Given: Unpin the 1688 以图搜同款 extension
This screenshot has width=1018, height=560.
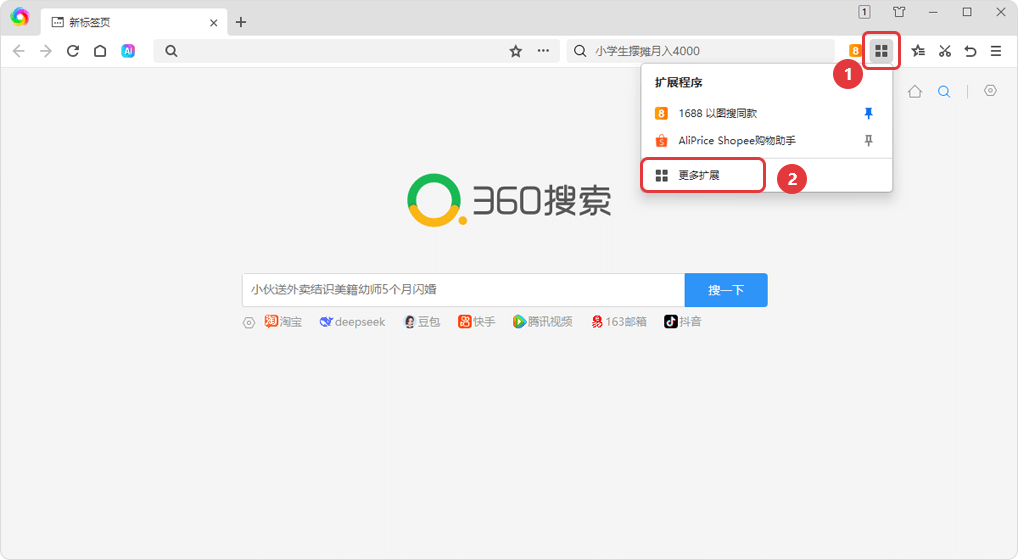Looking at the screenshot, I should tap(868, 114).
